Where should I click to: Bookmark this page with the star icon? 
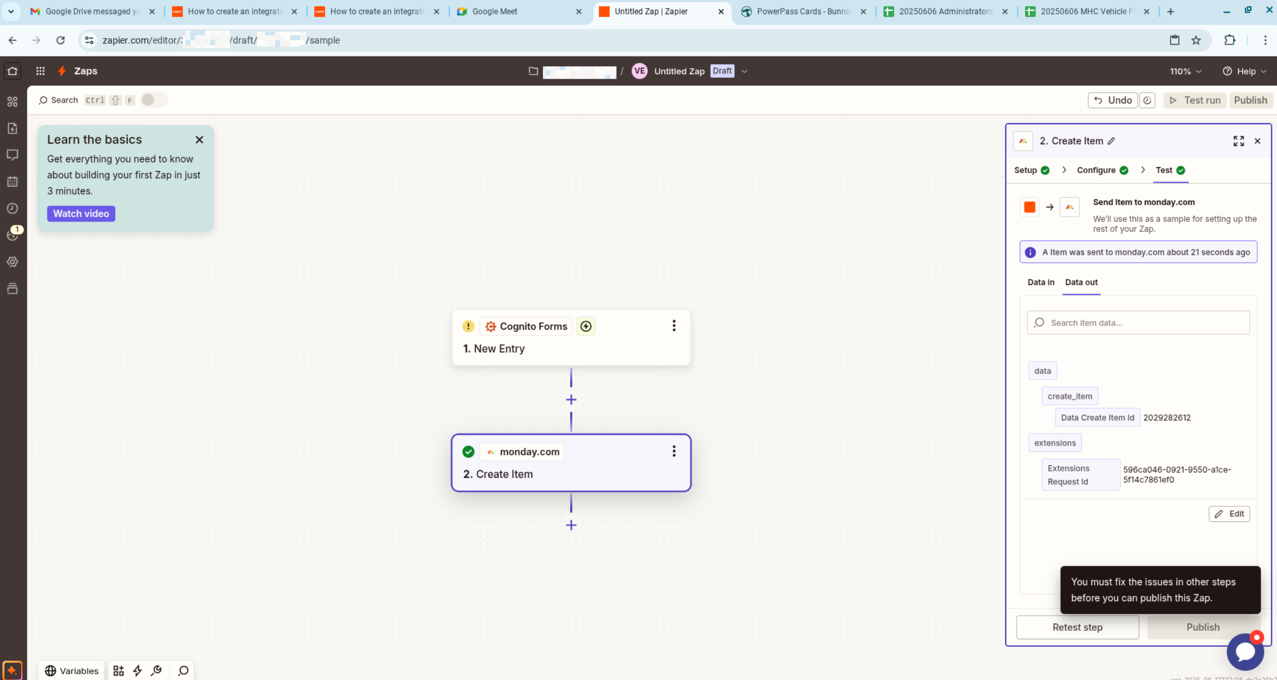pos(1196,40)
